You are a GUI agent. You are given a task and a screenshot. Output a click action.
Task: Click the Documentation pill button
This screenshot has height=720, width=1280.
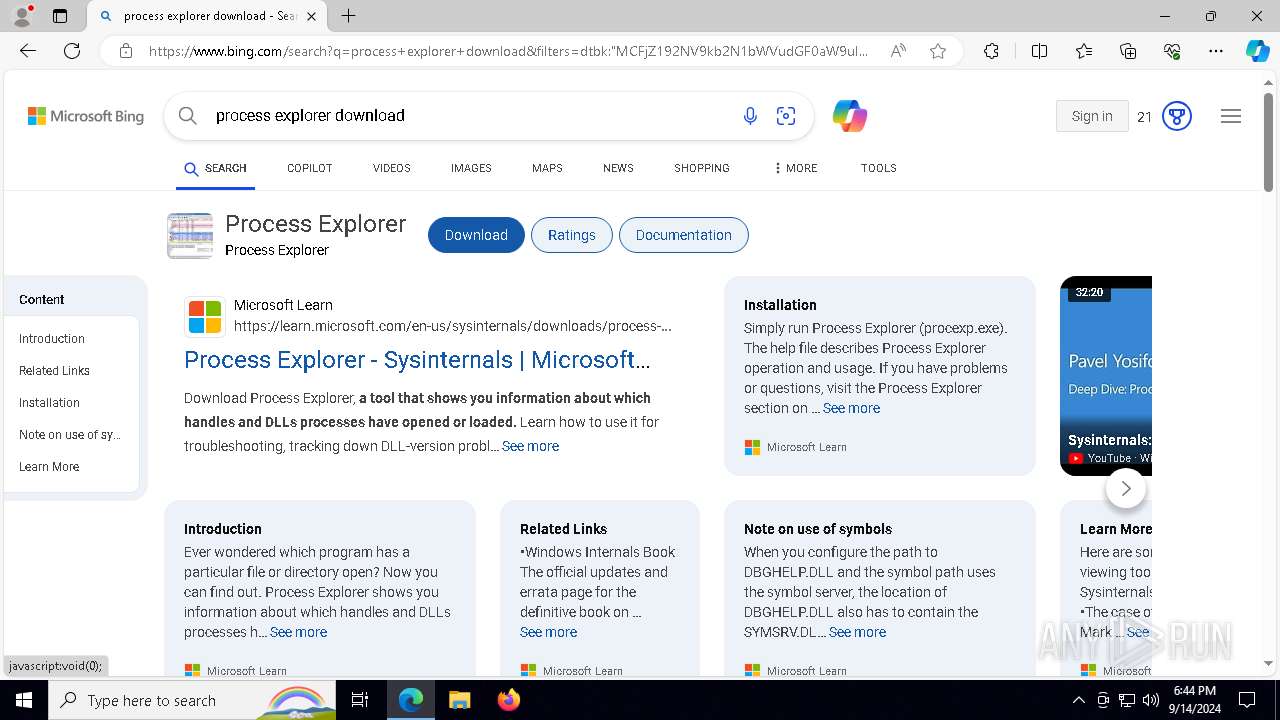(684, 235)
